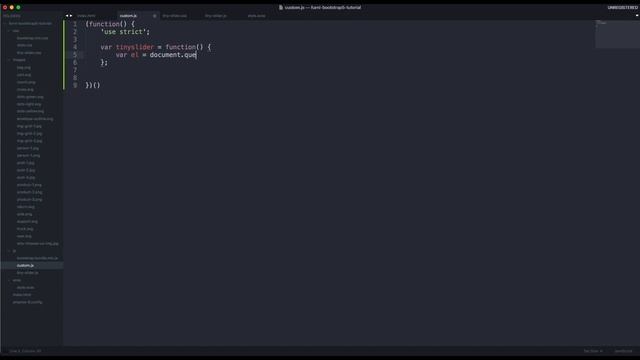Open dots-yellow.svg in the sidebar
This screenshot has width=640, height=360.
30,111
